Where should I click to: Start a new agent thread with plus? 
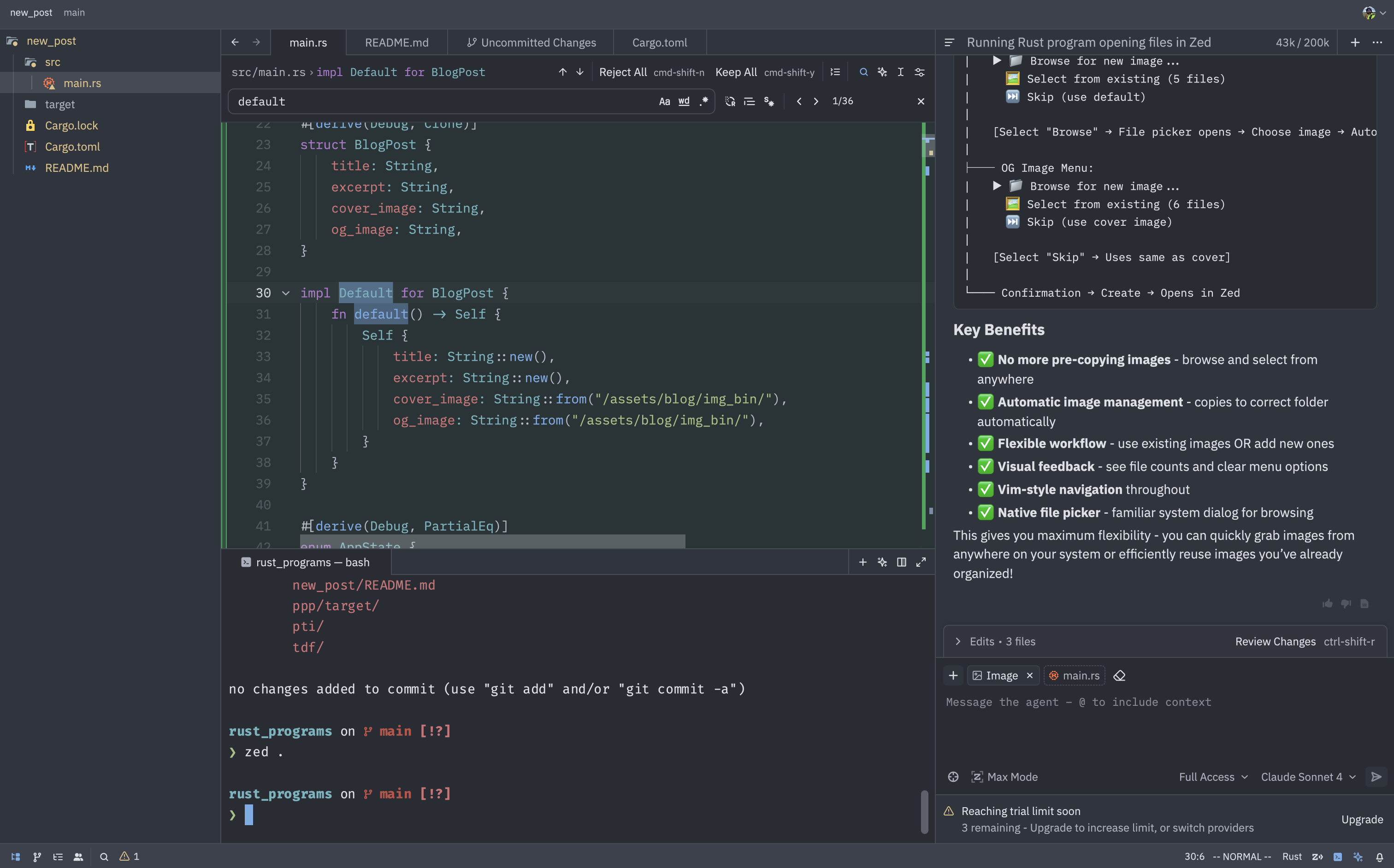(x=1355, y=42)
